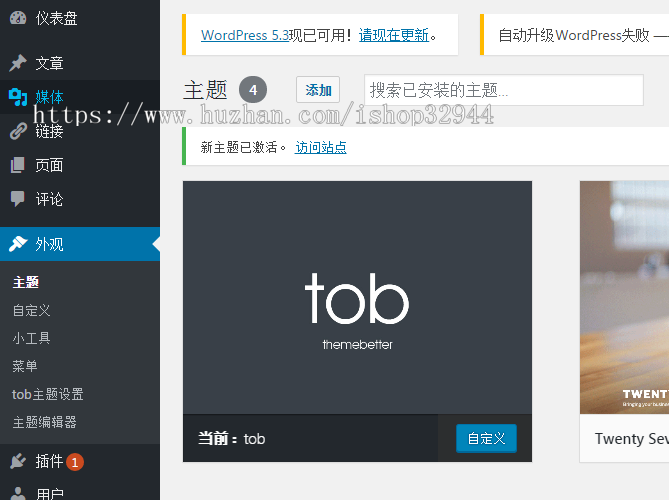Click plugin update badge showing 1
The width and height of the screenshot is (669, 500).
75,462
